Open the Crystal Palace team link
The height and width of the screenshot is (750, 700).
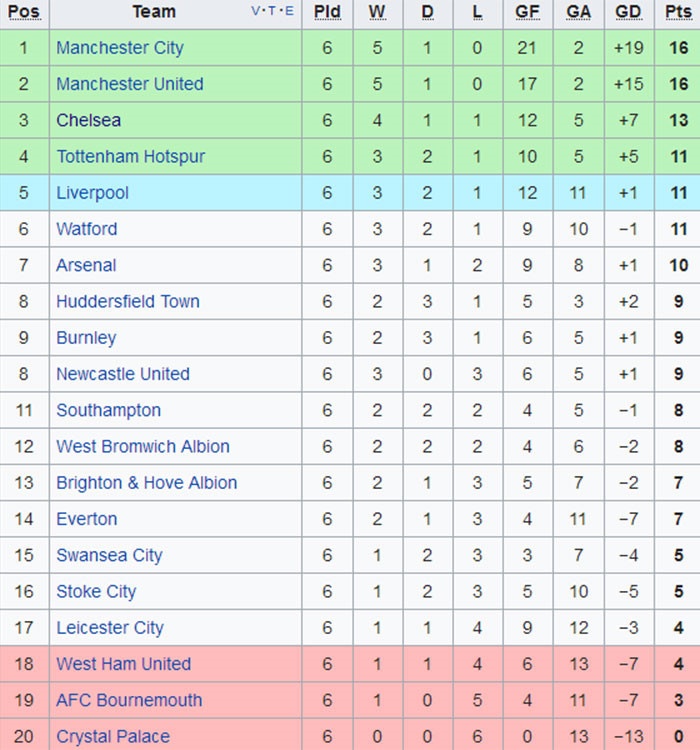pos(113,737)
